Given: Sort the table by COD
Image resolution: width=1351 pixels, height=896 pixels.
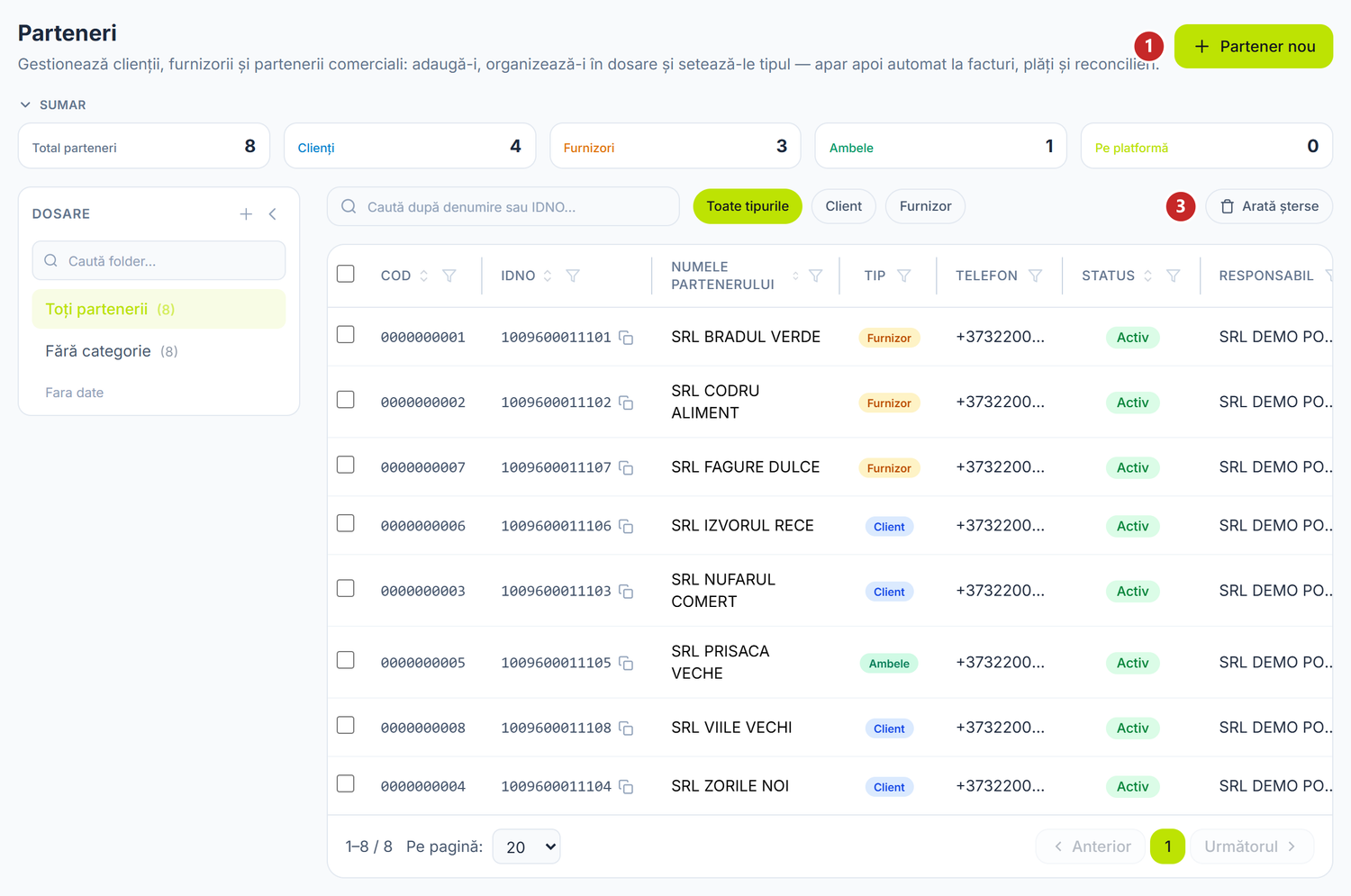Looking at the screenshot, I should 424,276.
